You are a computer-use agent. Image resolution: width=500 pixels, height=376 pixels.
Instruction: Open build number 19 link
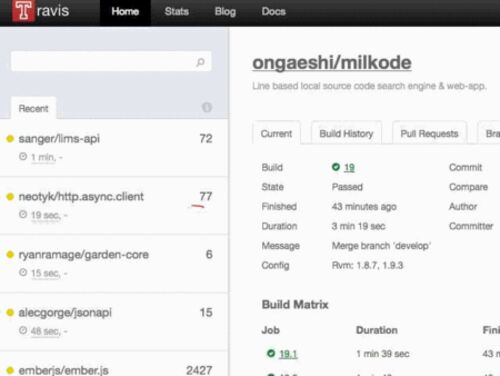tap(349, 167)
